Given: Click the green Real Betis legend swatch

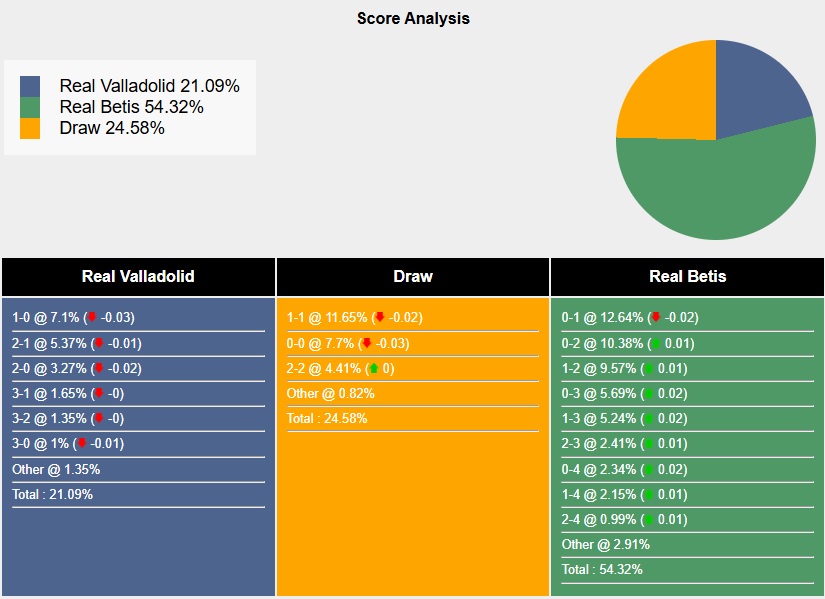Looking at the screenshot, I should click(30, 108).
